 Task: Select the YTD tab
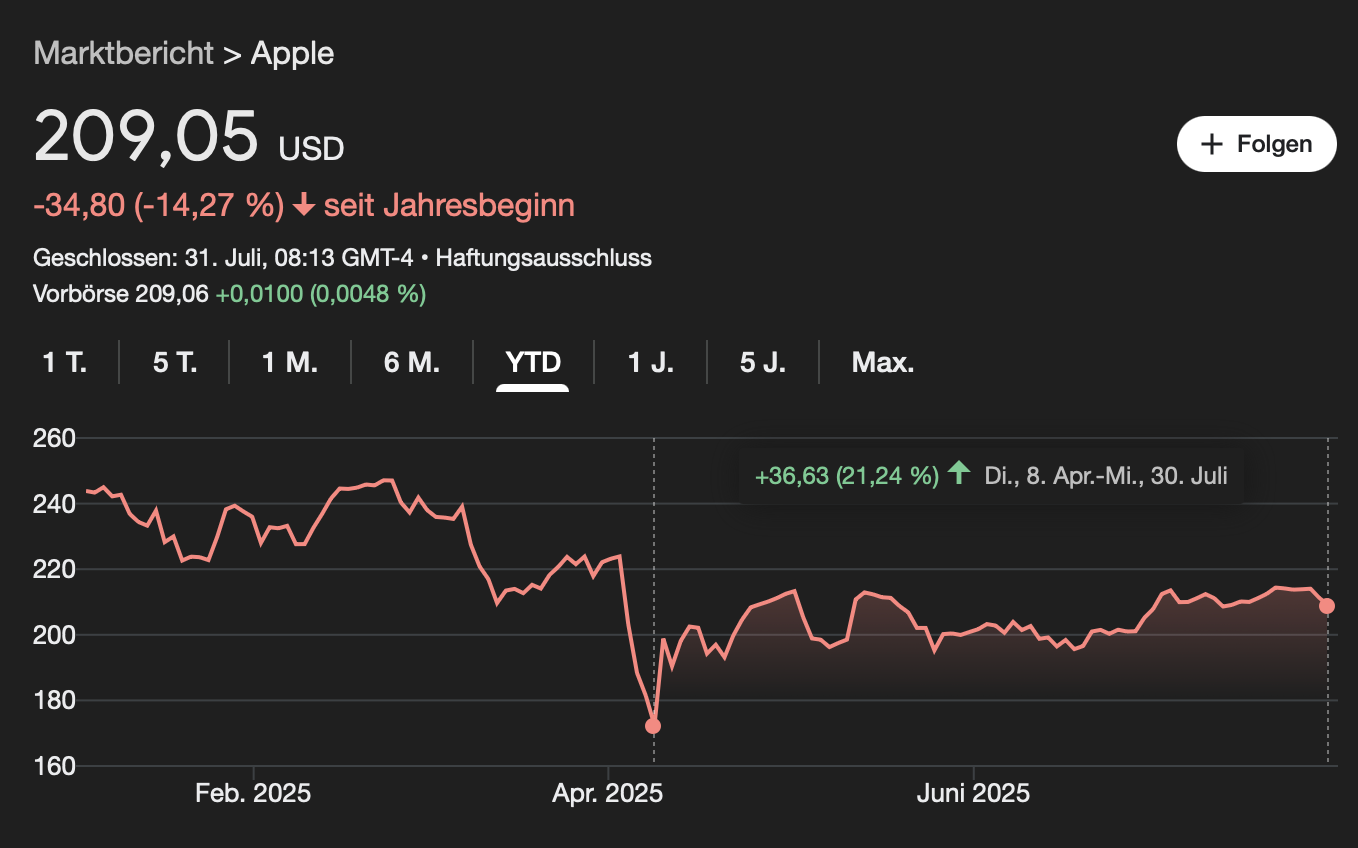[533, 362]
